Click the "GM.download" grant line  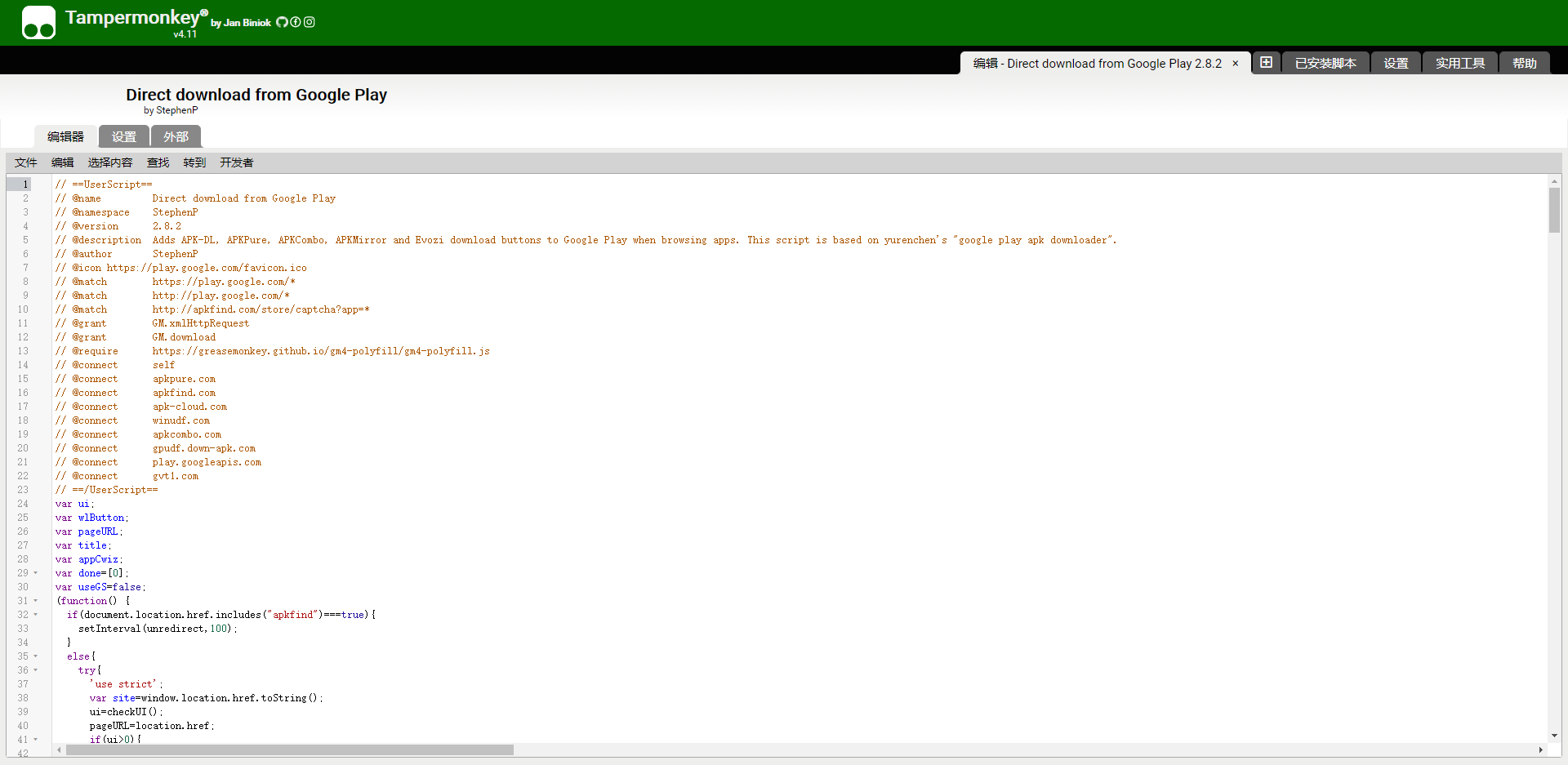click(x=184, y=337)
